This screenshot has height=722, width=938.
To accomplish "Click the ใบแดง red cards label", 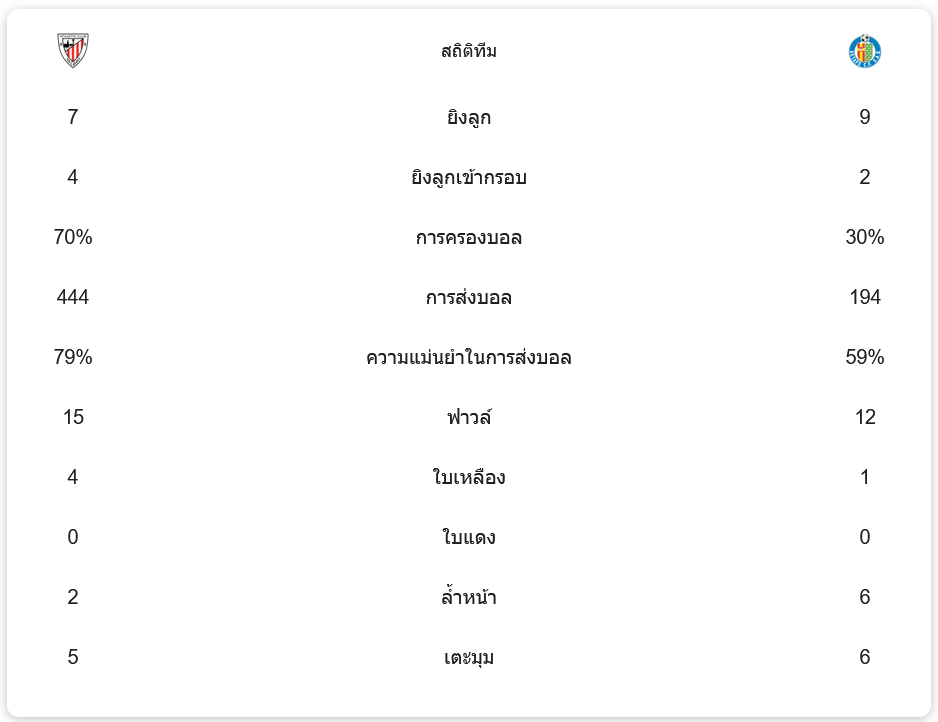I will point(469,538).
